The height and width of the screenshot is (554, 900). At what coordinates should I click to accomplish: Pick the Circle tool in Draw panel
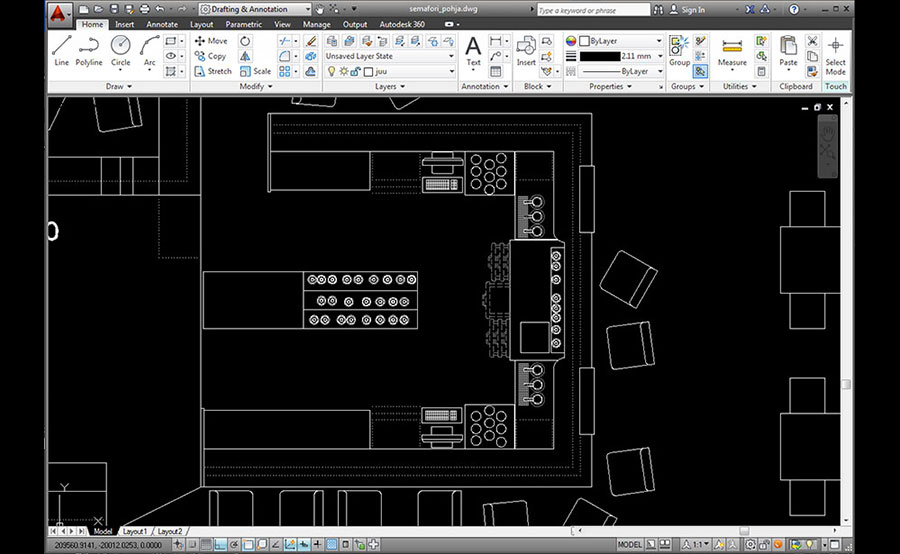120,50
